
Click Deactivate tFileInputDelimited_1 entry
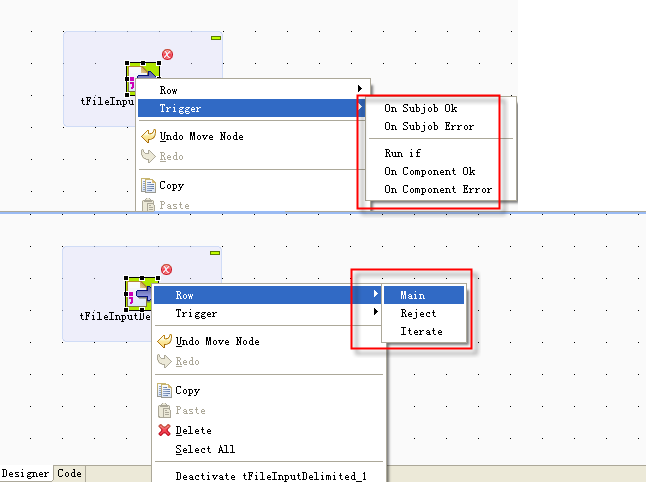(271, 476)
